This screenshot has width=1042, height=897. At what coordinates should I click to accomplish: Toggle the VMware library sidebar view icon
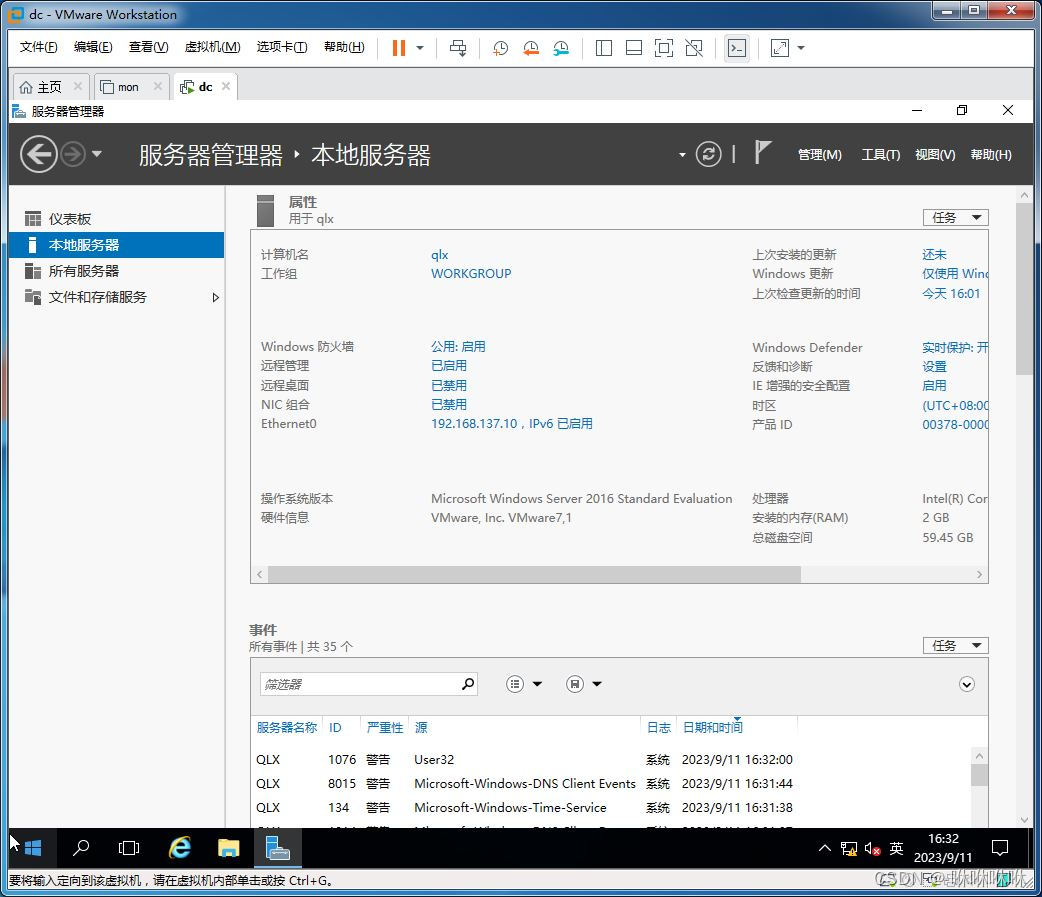[603, 48]
